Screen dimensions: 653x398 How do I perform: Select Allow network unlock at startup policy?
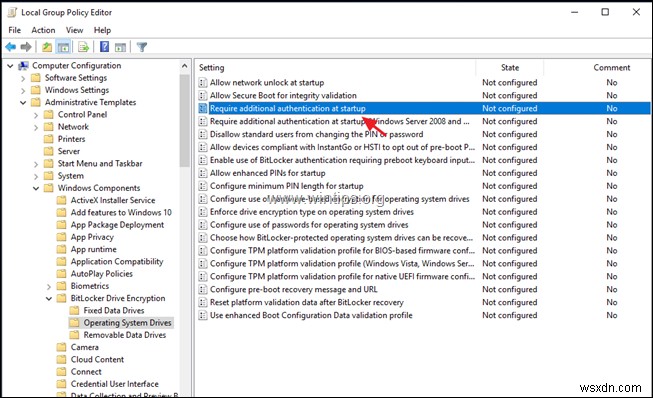click(267, 82)
